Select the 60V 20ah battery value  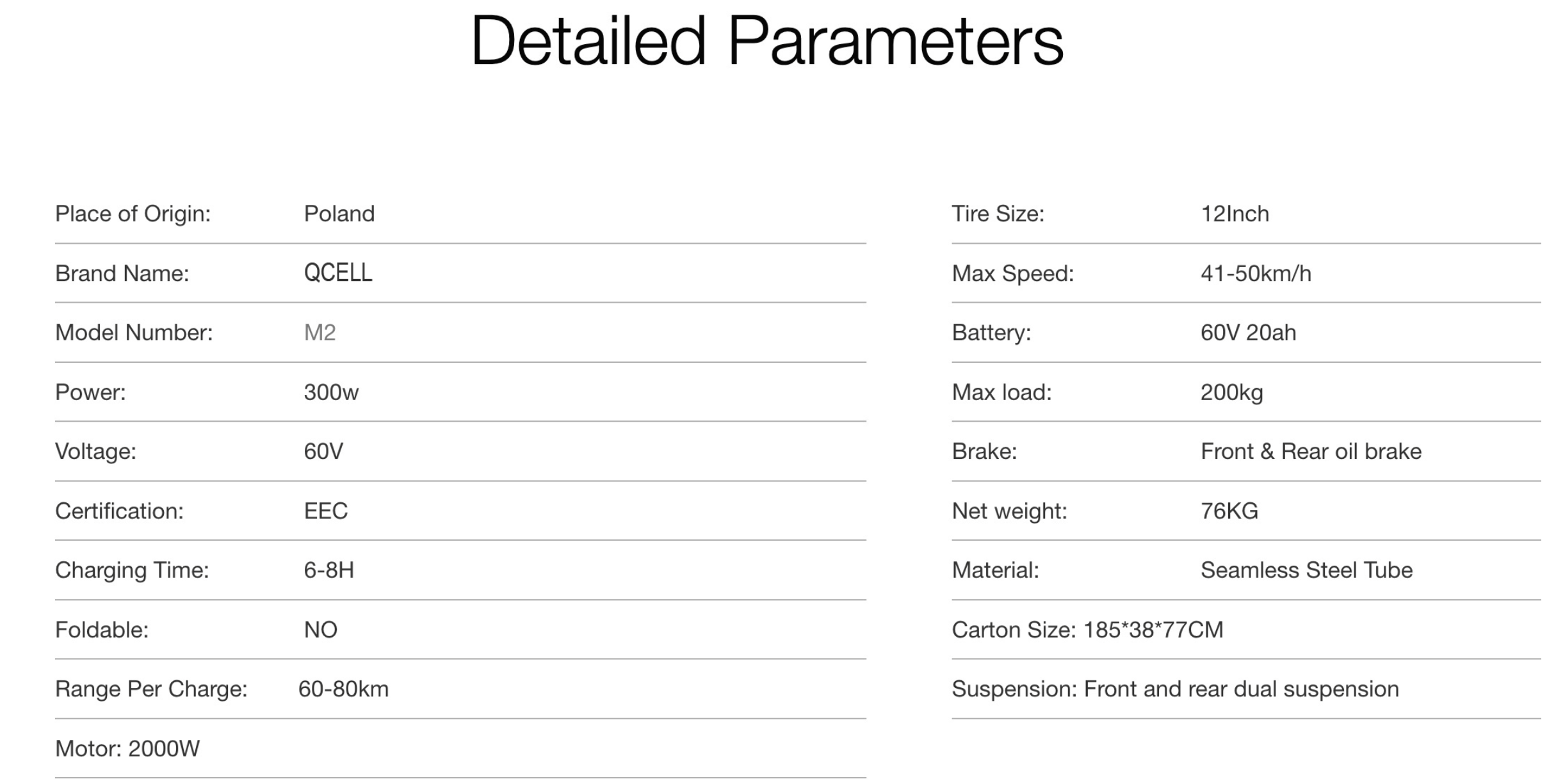(x=1247, y=333)
